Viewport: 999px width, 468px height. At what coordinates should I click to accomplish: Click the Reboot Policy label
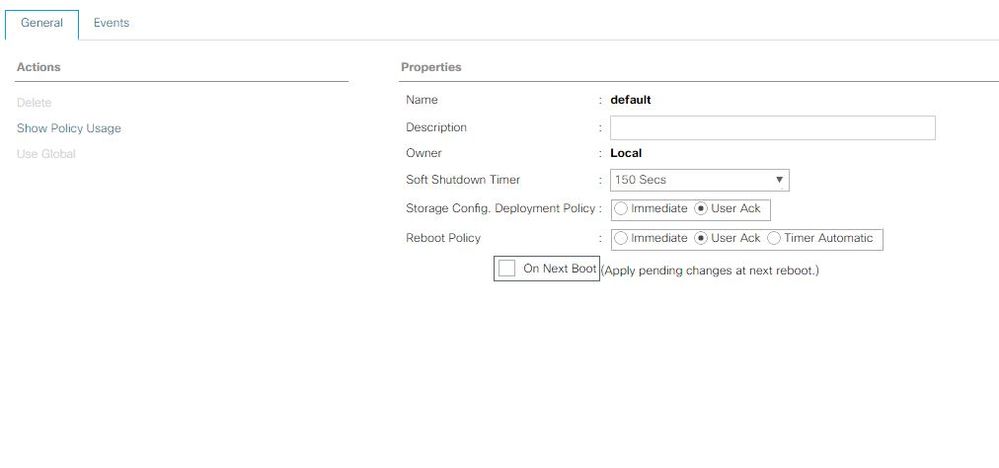(x=443, y=238)
